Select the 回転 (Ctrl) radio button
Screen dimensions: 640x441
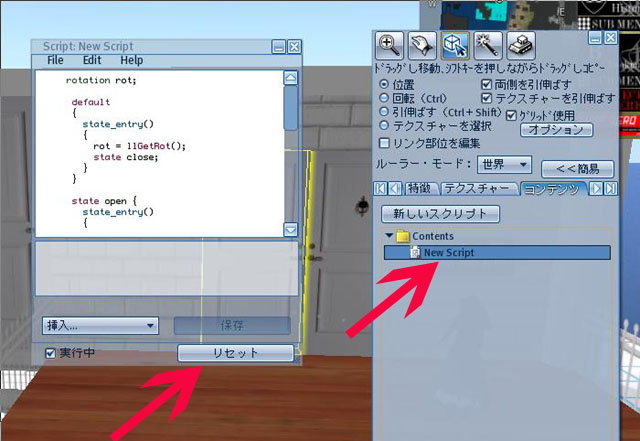tap(384, 98)
